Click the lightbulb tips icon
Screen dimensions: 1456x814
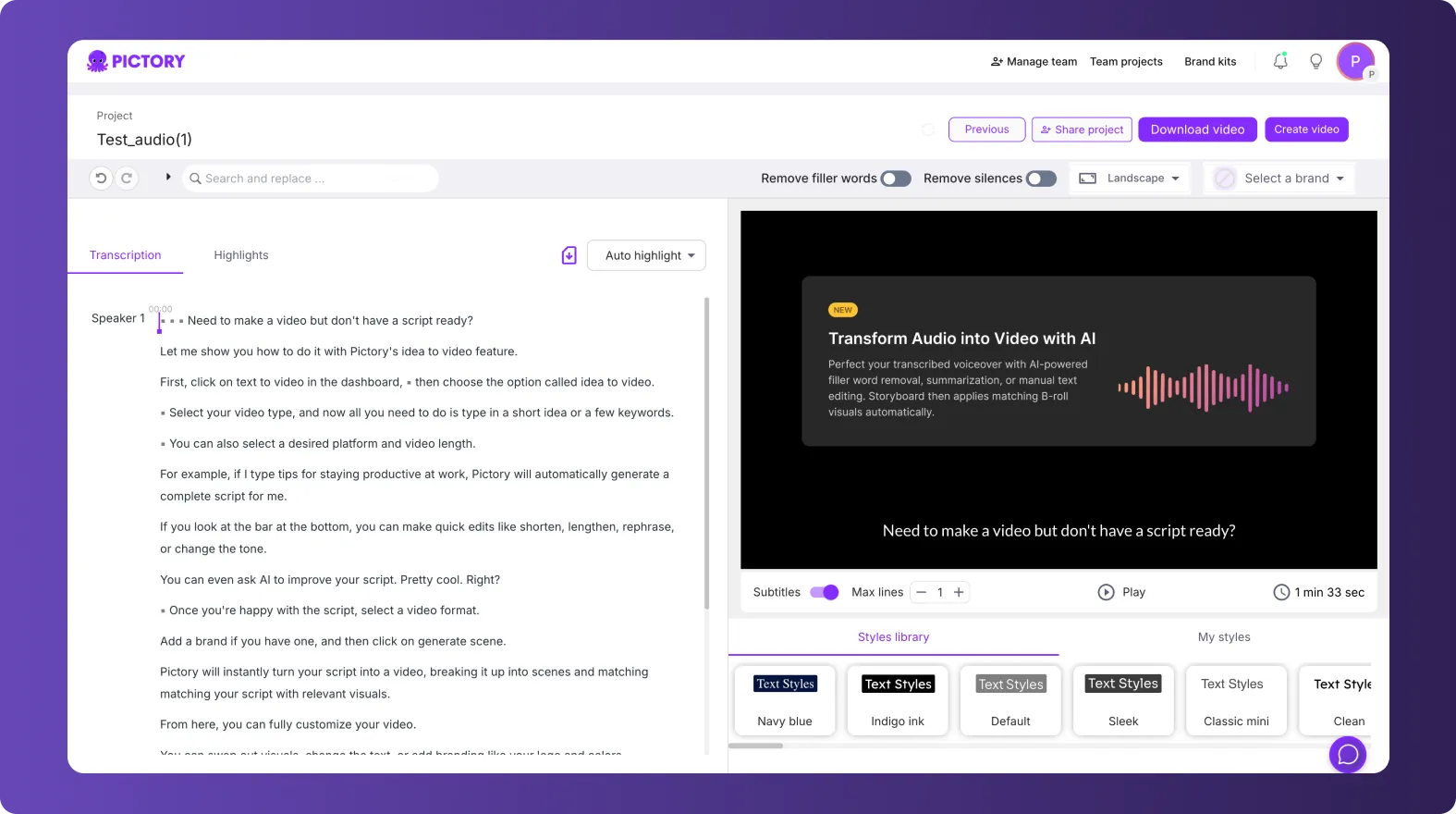1315,61
